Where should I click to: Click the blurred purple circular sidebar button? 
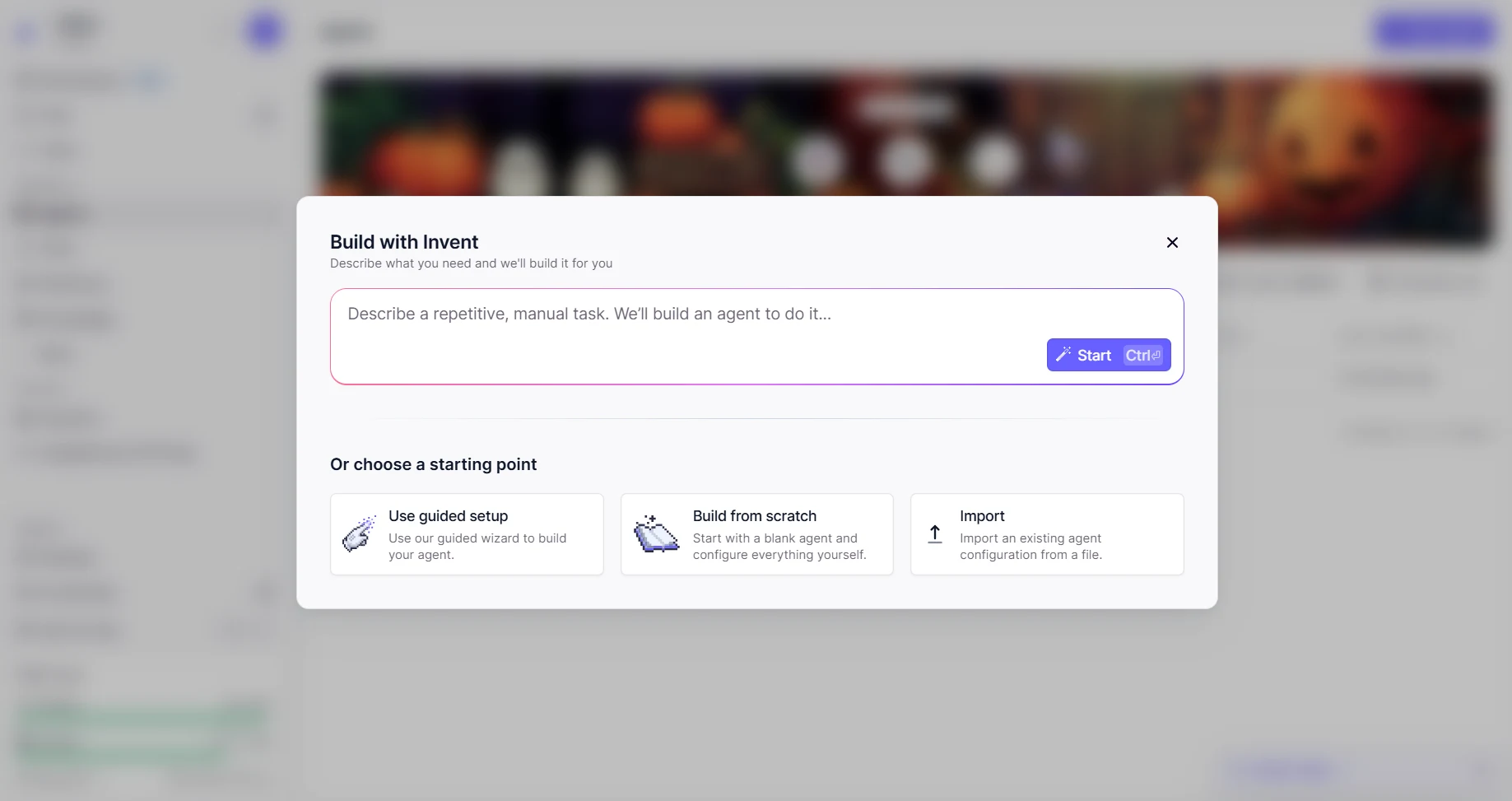(264, 31)
